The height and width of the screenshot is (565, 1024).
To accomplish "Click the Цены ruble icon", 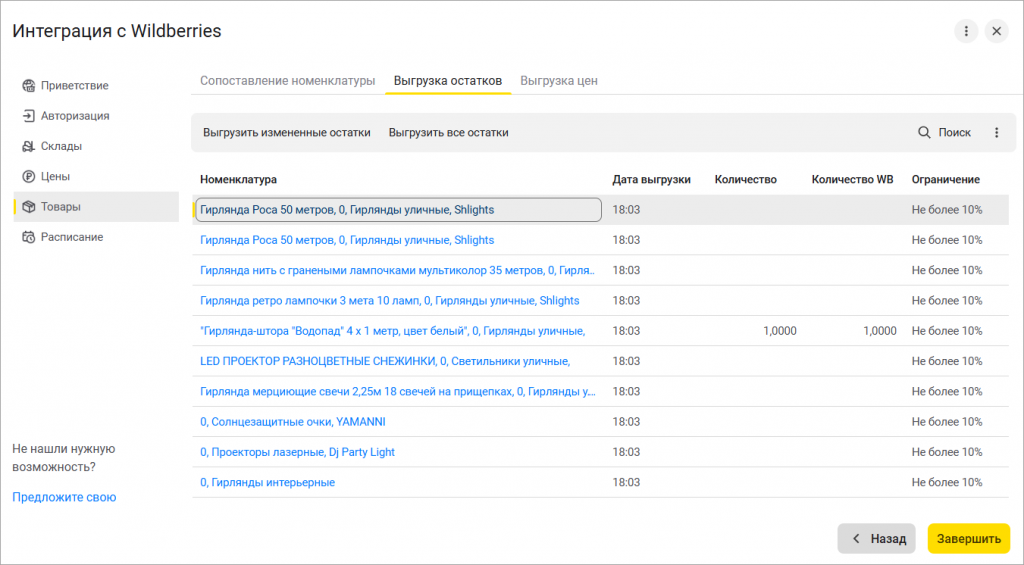I will 28,176.
